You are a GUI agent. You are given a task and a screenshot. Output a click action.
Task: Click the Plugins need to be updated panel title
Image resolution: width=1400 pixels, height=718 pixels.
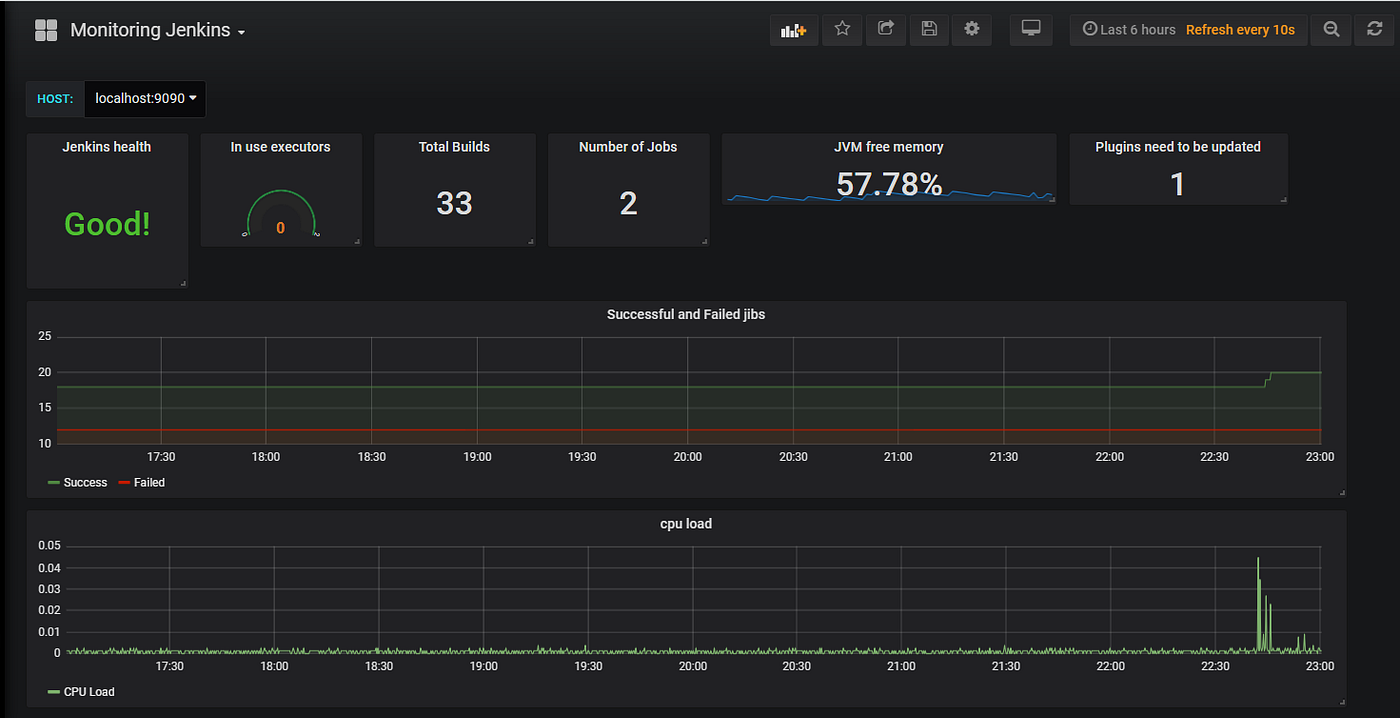coord(1178,146)
